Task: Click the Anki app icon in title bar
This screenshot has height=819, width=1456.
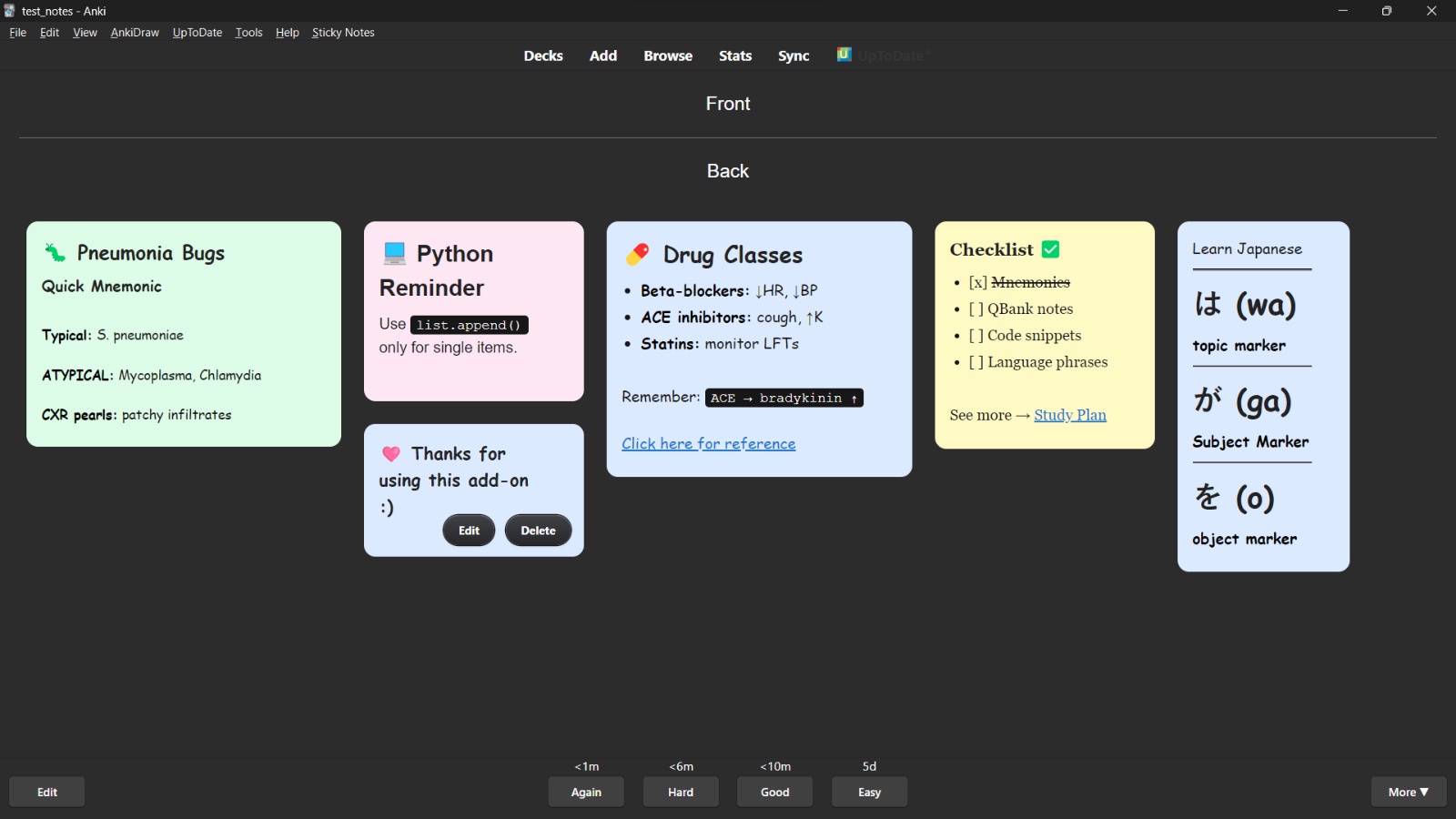Action: coord(10,11)
